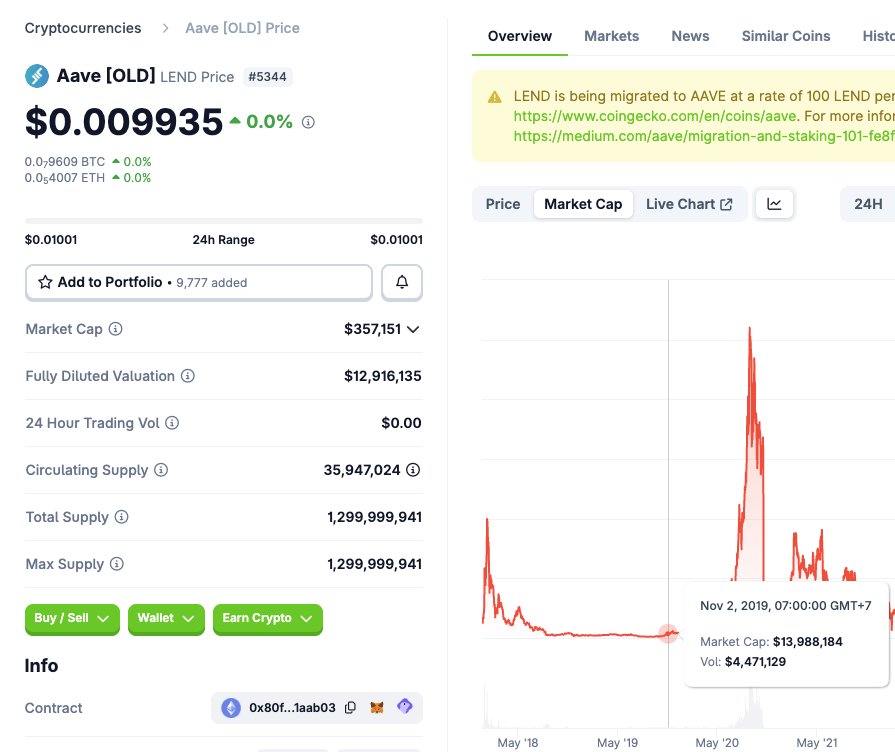Click the breadcrumb chevron after Cryptocurrencies
The image size is (895, 752).
coord(165,29)
